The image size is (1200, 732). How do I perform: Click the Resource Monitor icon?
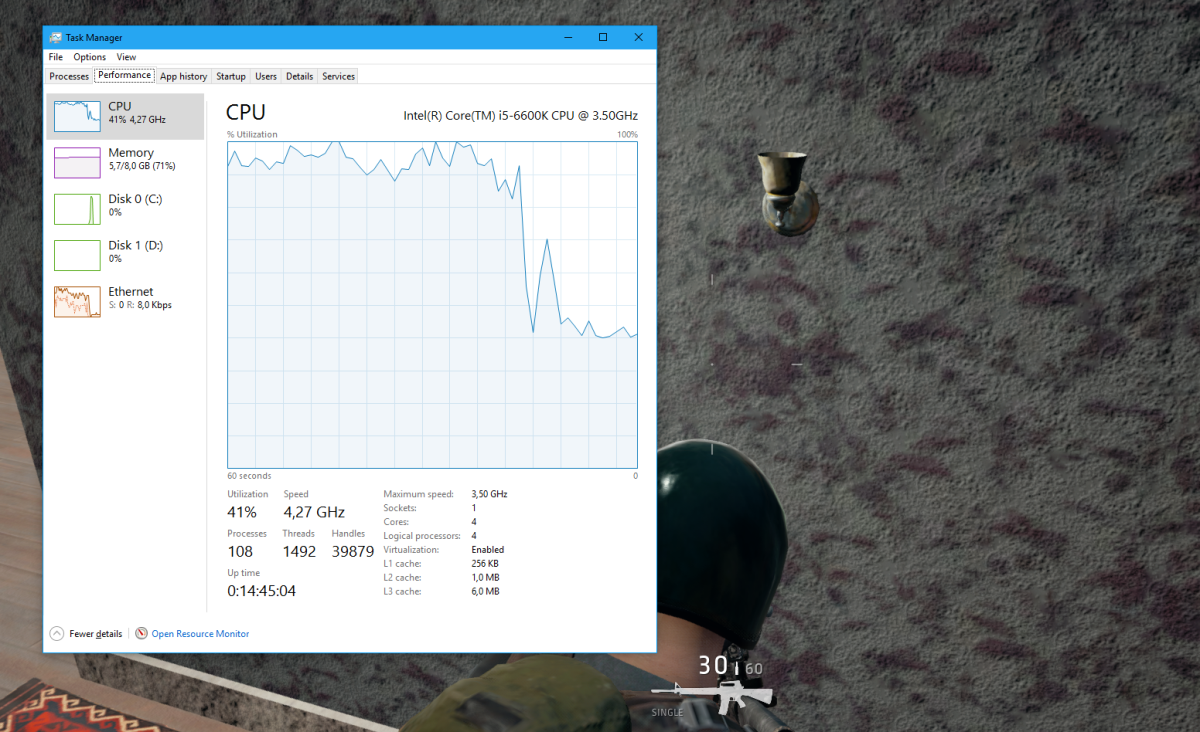[143, 633]
